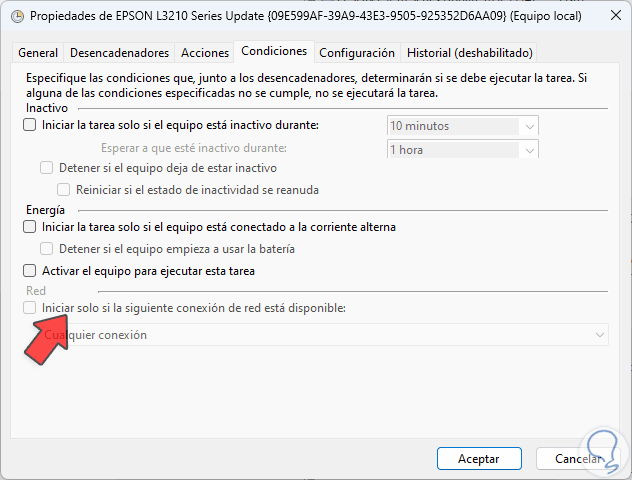Go to the Acciones tab

point(203,53)
